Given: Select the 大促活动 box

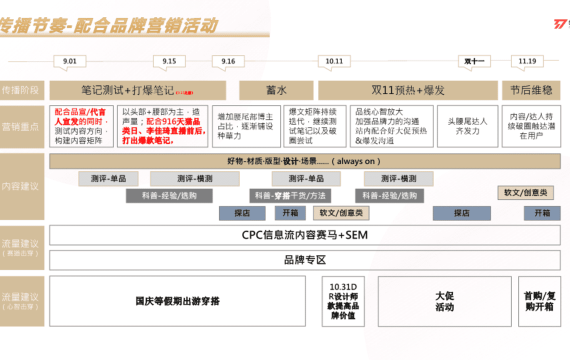Looking at the screenshot, I should click(445, 301).
